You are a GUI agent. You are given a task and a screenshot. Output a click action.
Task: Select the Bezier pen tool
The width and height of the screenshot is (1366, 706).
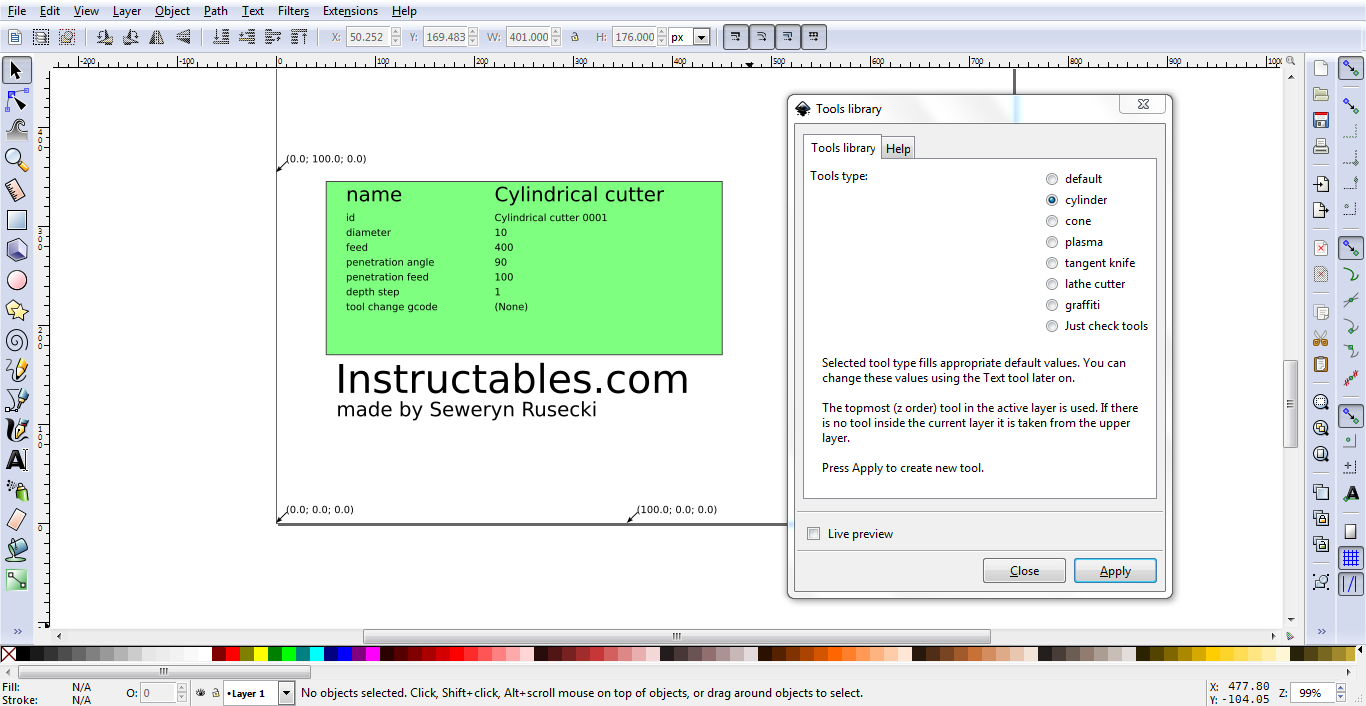pos(16,400)
